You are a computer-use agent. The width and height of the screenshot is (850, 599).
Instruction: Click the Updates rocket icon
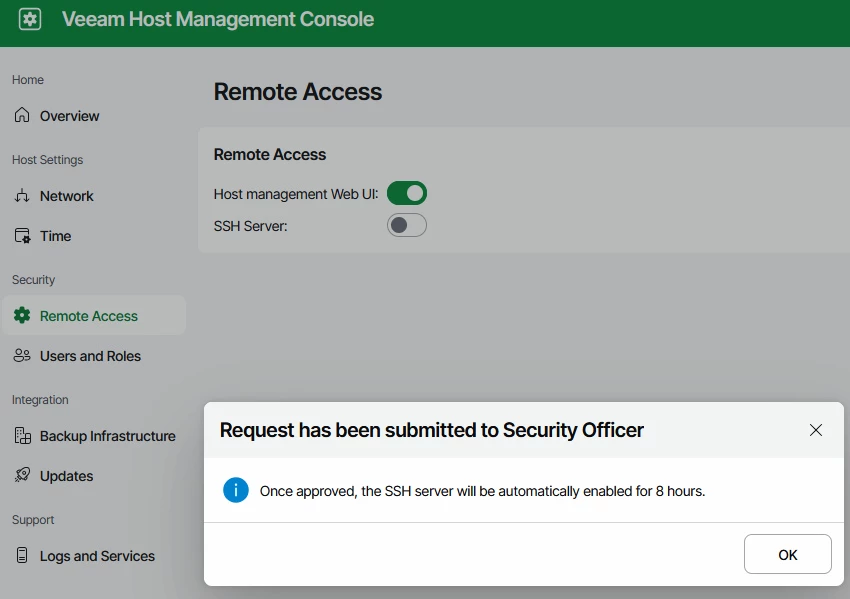(22, 476)
